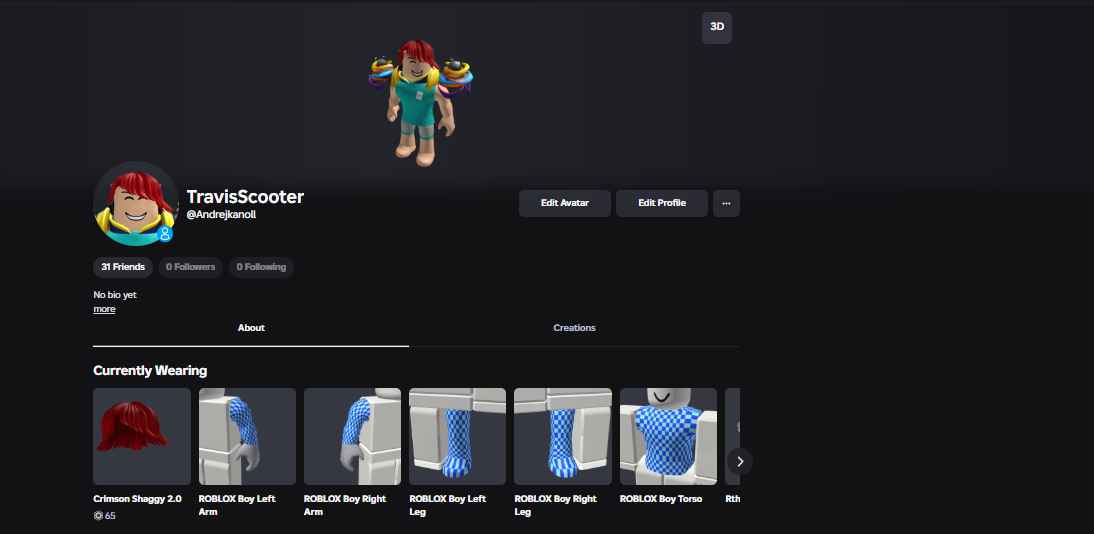Click the TravisScooter profile avatar picture
Viewport: 1094px width, 534px height.
click(x=136, y=204)
